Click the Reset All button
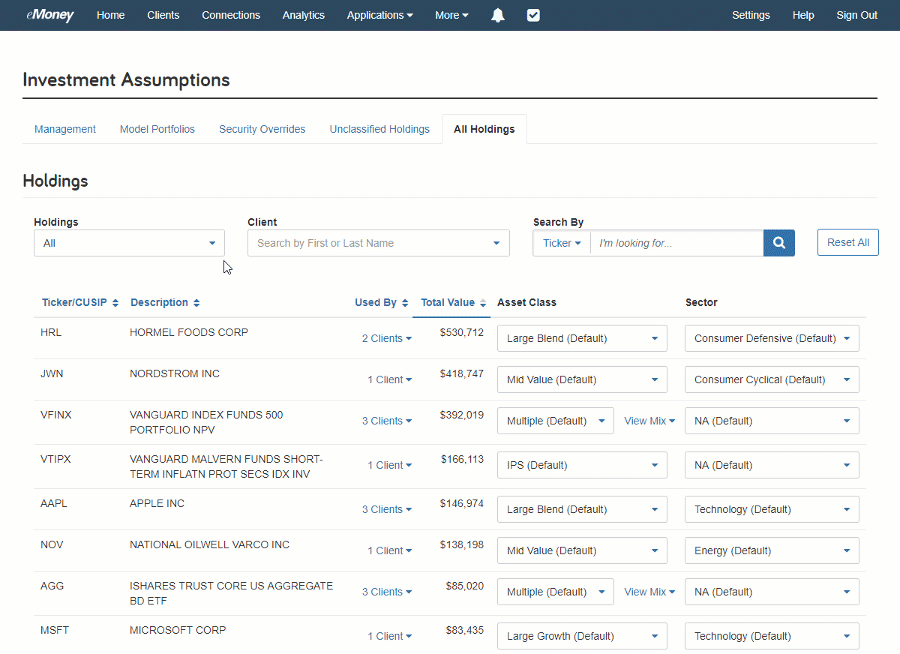 (848, 242)
